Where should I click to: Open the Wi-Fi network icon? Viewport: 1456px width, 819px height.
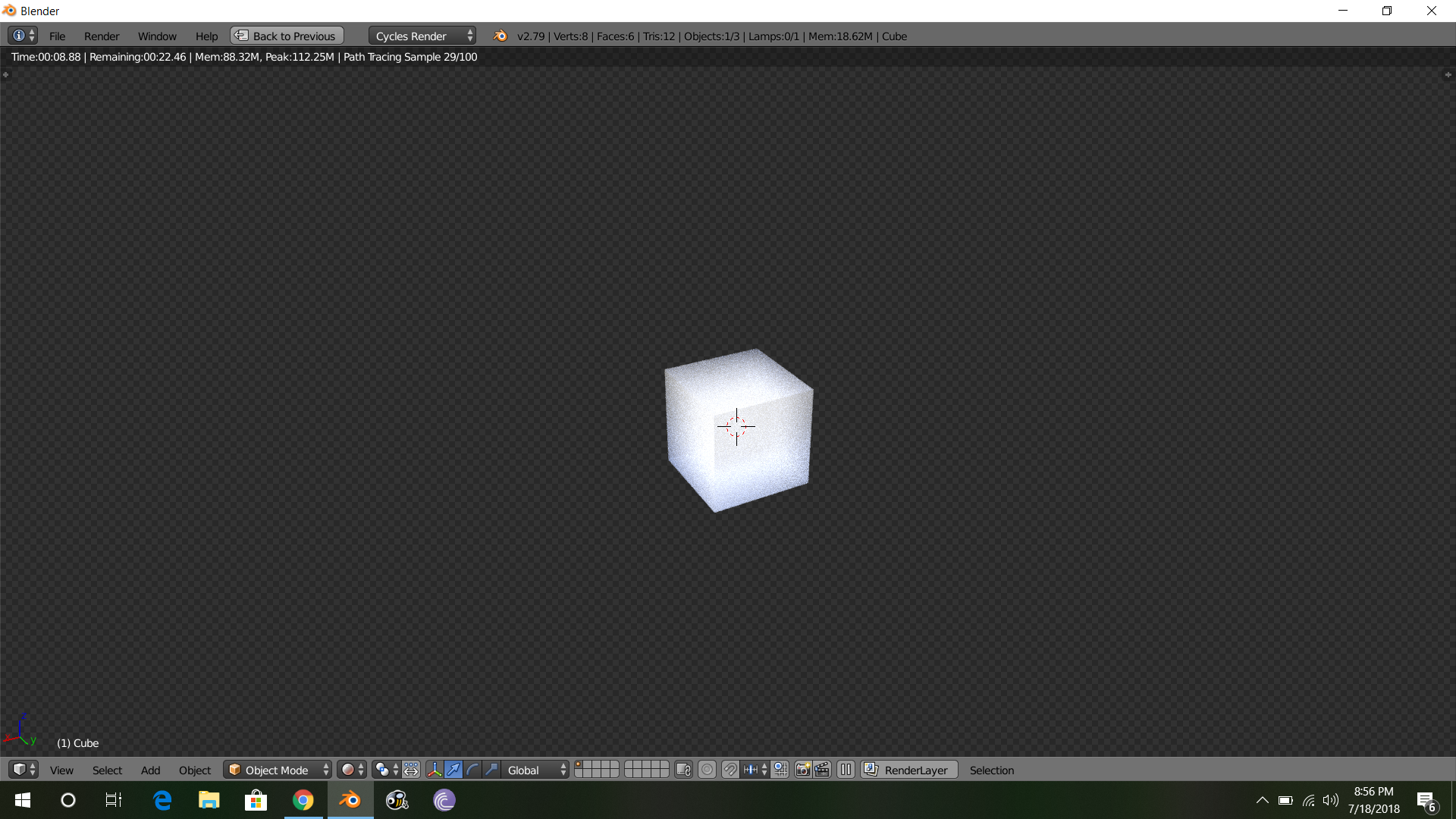(1309, 800)
